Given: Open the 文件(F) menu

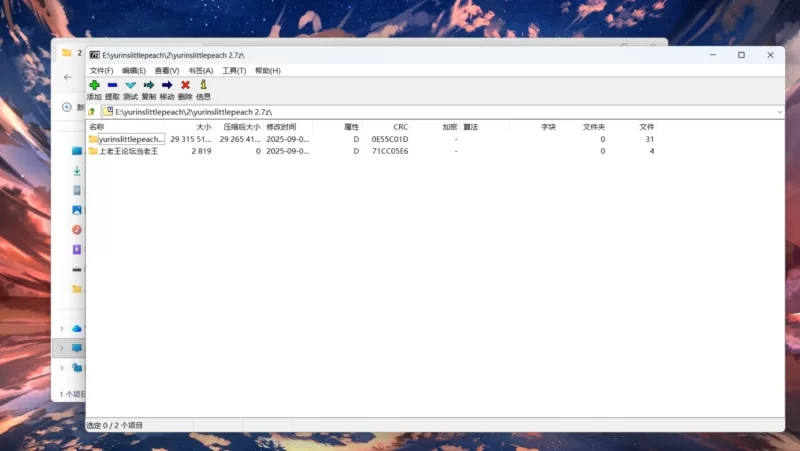Looking at the screenshot, I should [x=101, y=71].
